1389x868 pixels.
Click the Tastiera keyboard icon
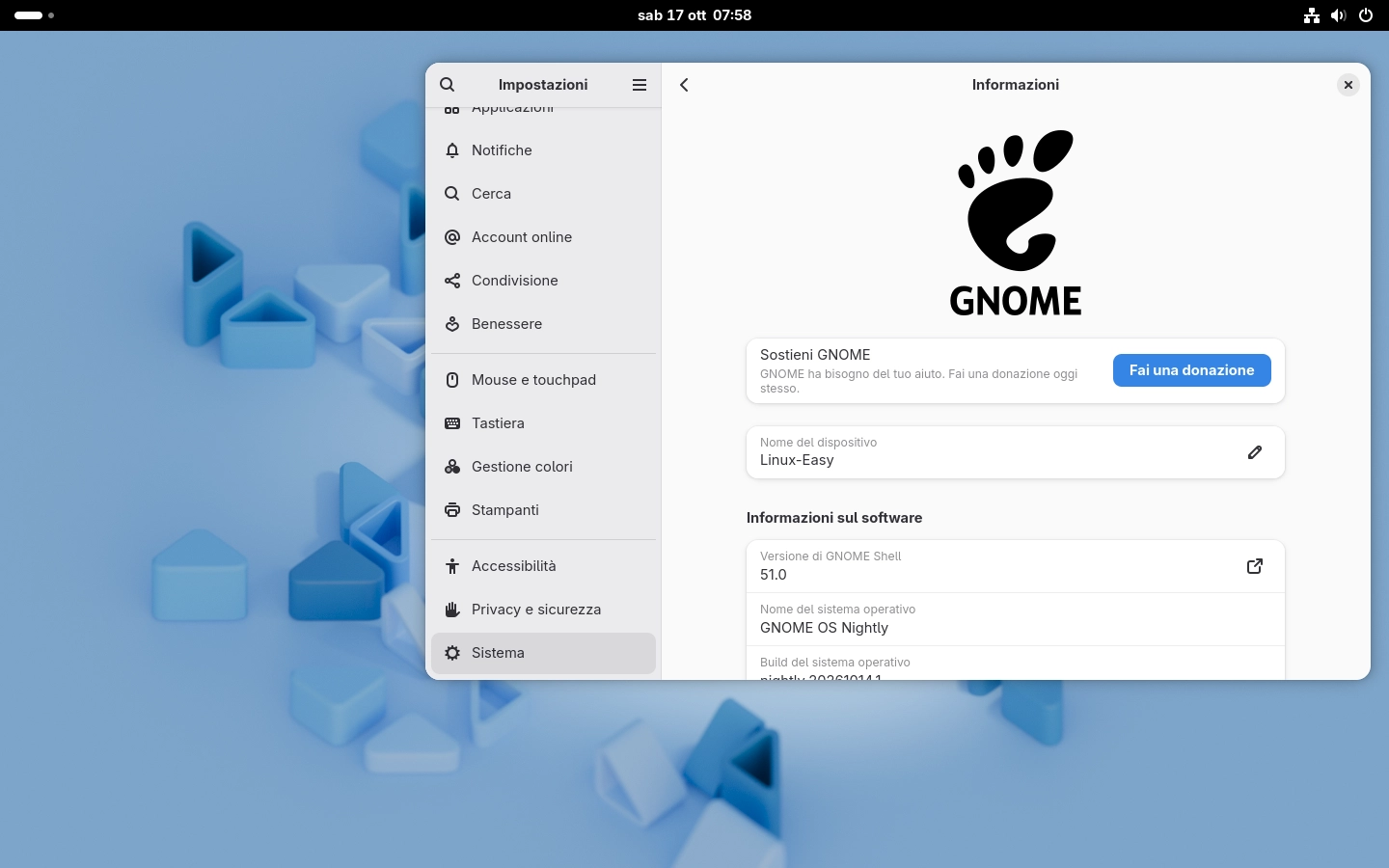point(452,423)
